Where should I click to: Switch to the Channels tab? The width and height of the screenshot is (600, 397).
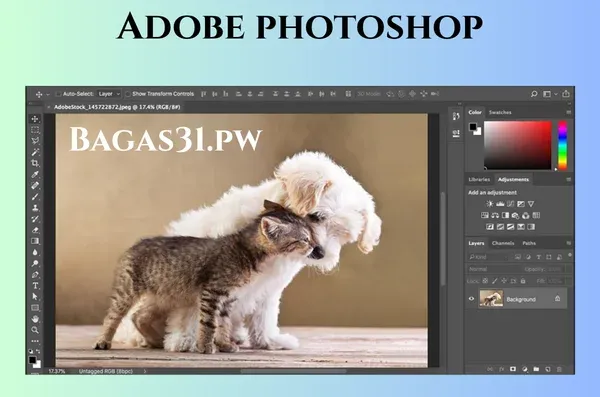503,243
